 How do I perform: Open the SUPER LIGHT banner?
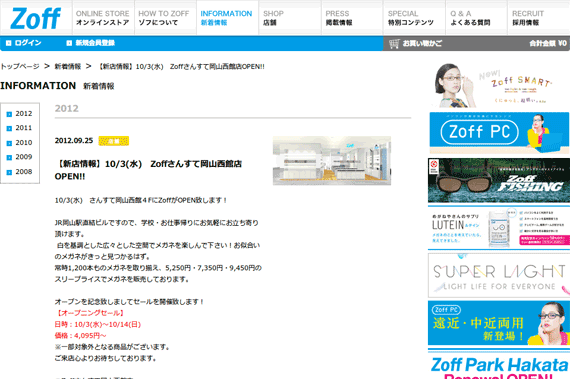499,276
